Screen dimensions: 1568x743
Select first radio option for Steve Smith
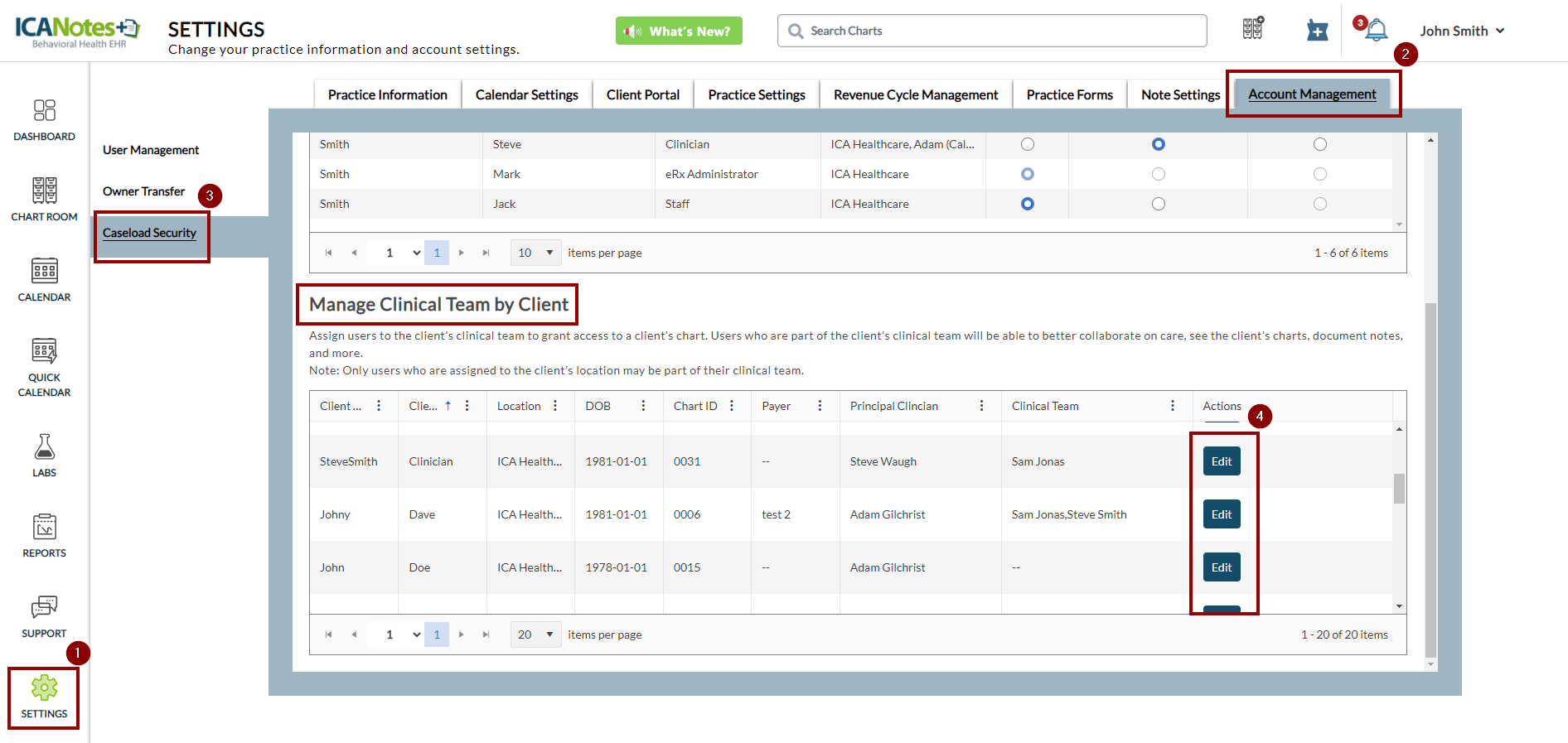pyautogui.click(x=1028, y=144)
